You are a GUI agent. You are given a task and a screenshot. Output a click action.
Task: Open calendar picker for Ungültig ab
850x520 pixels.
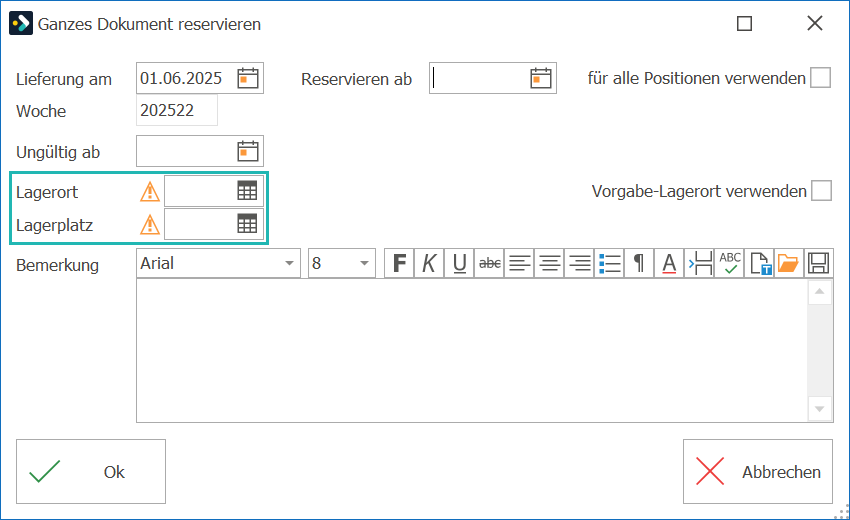[248, 151]
